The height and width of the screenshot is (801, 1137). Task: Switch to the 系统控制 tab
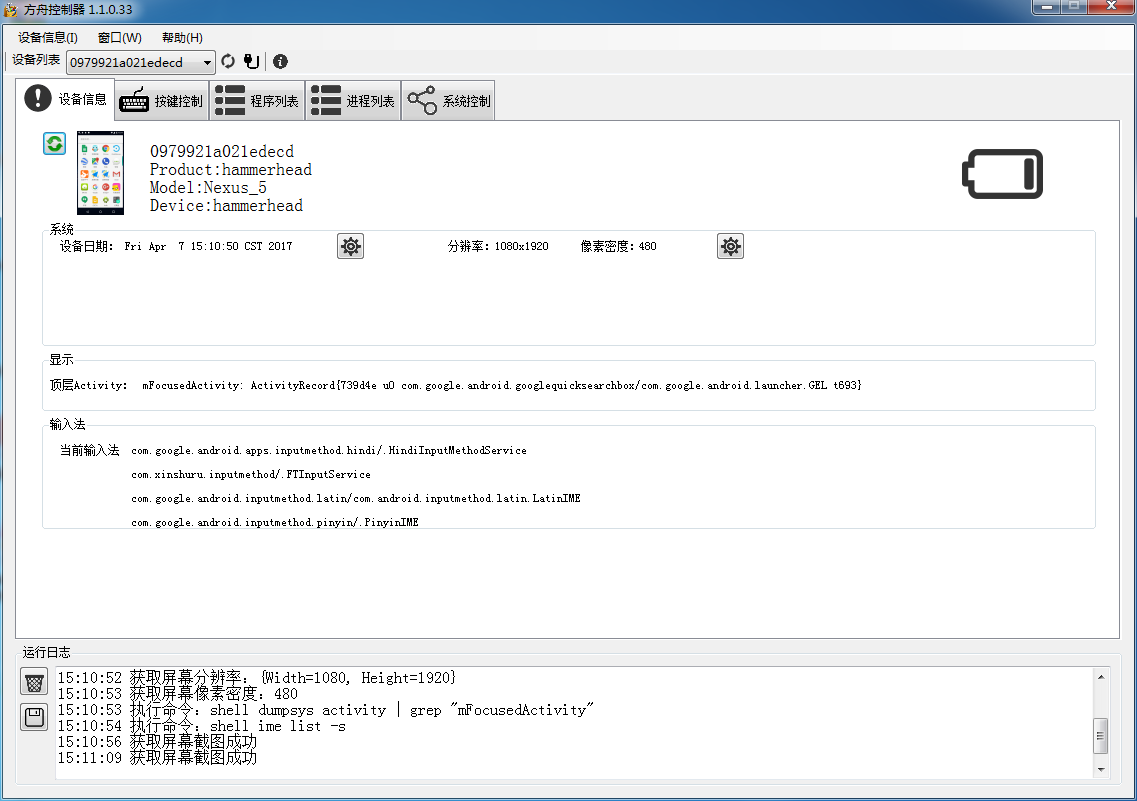(x=449, y=101)
